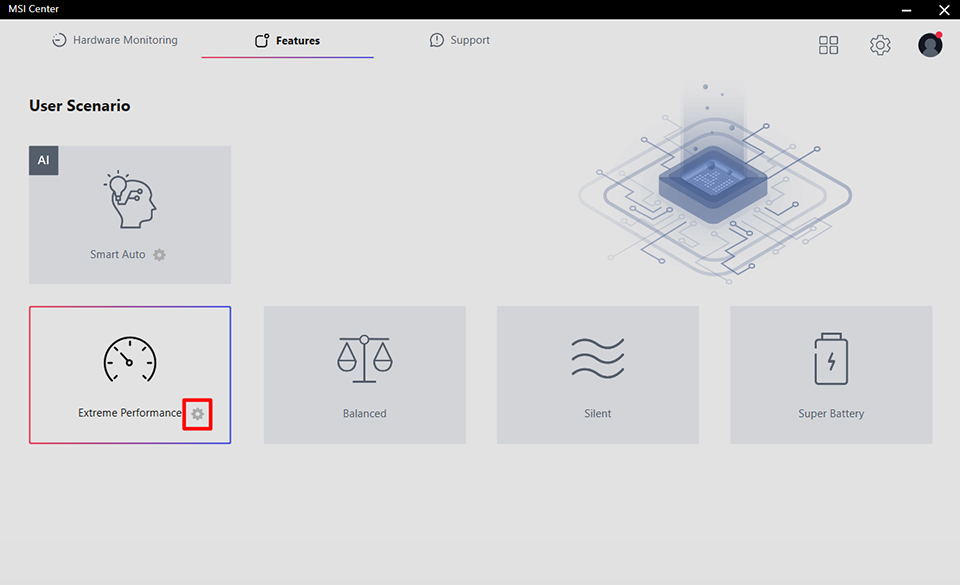Select the Balanced scenario card

[364, 375]
